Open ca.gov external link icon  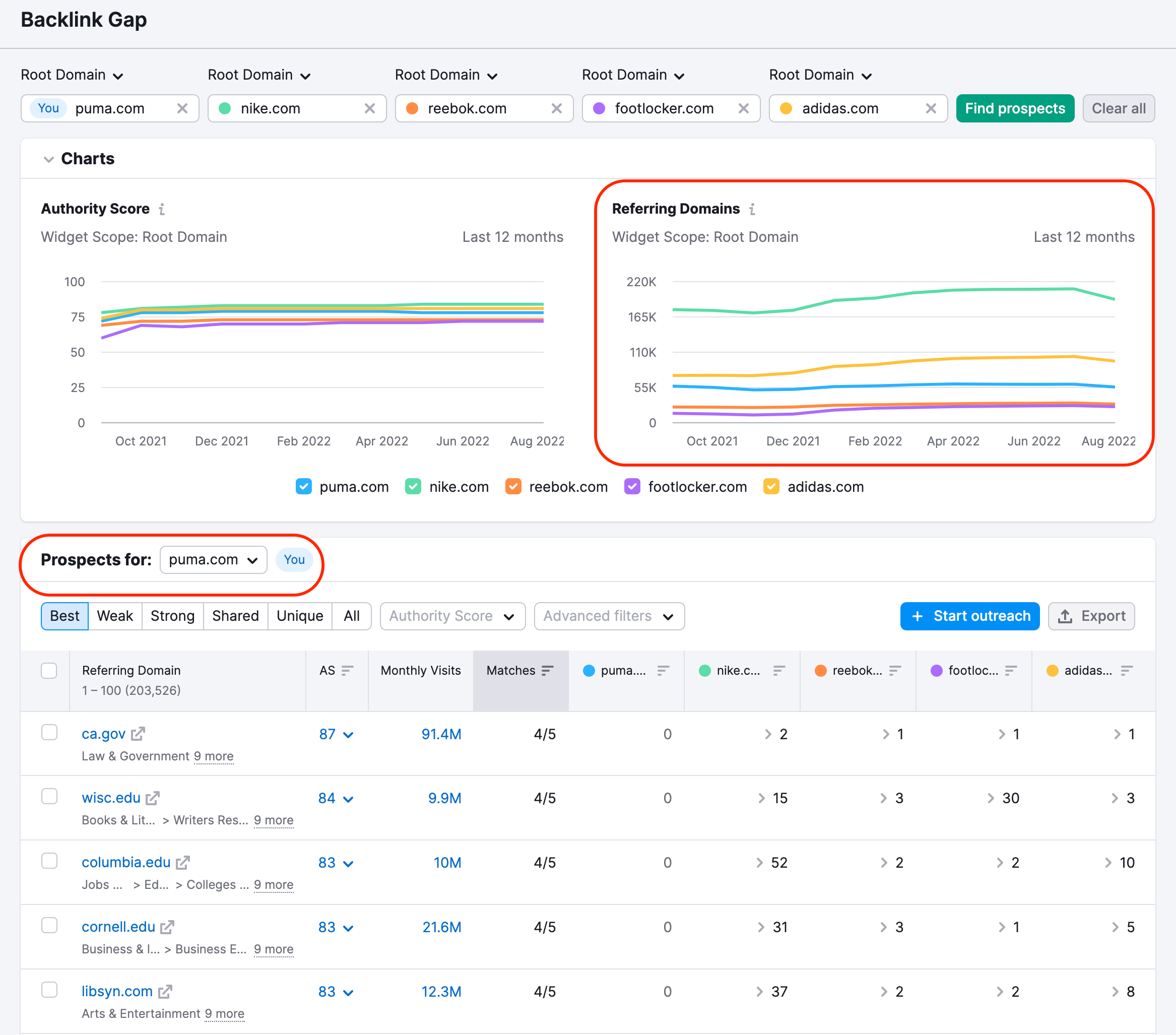[138, 734]
